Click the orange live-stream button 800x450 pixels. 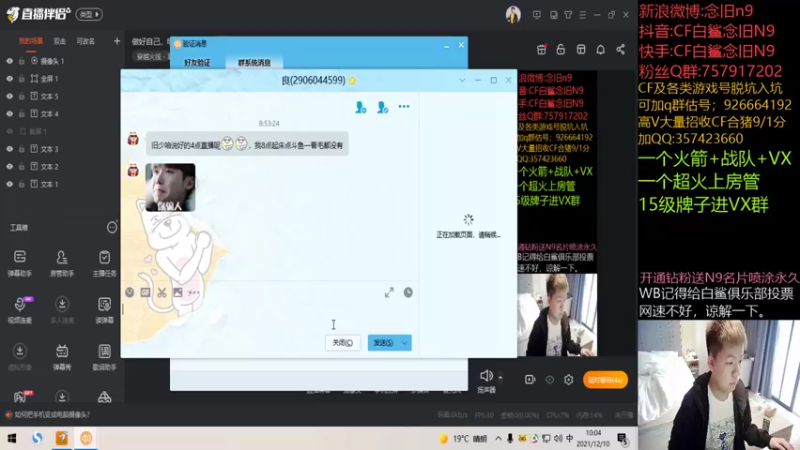click(x=605, y=380)
